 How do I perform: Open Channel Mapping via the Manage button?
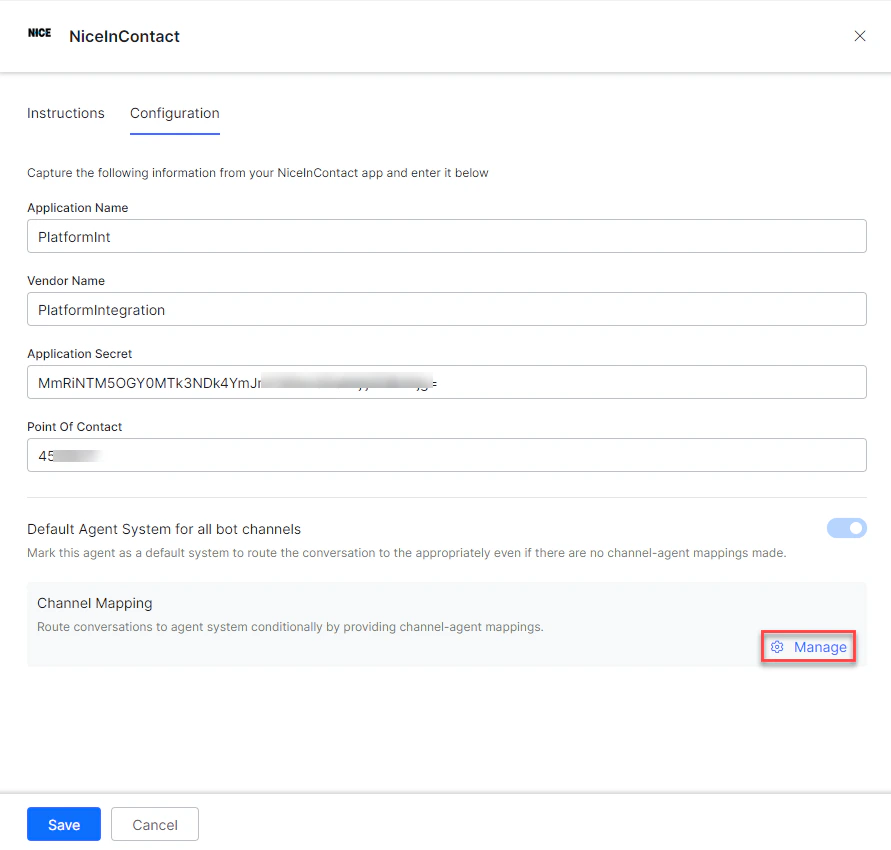808,647
